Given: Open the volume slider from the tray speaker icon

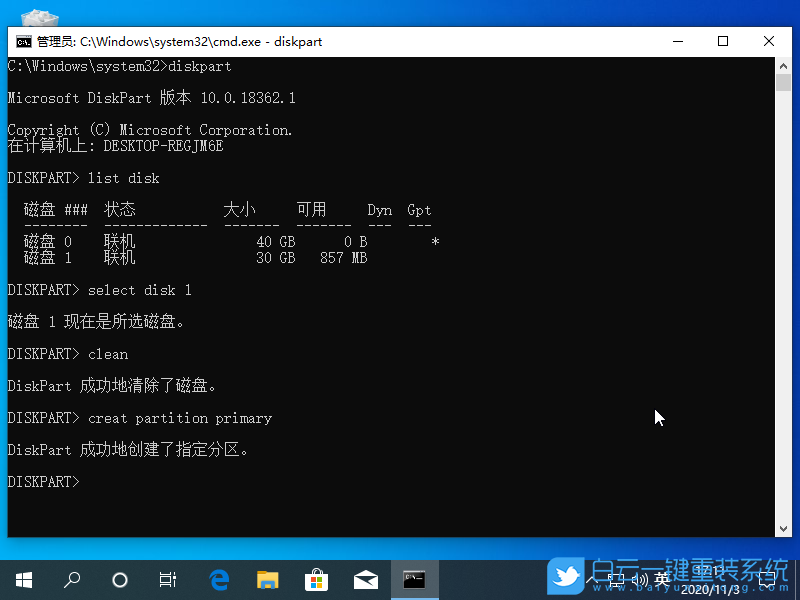Looking at the screenshot, I should coord(641,579).
